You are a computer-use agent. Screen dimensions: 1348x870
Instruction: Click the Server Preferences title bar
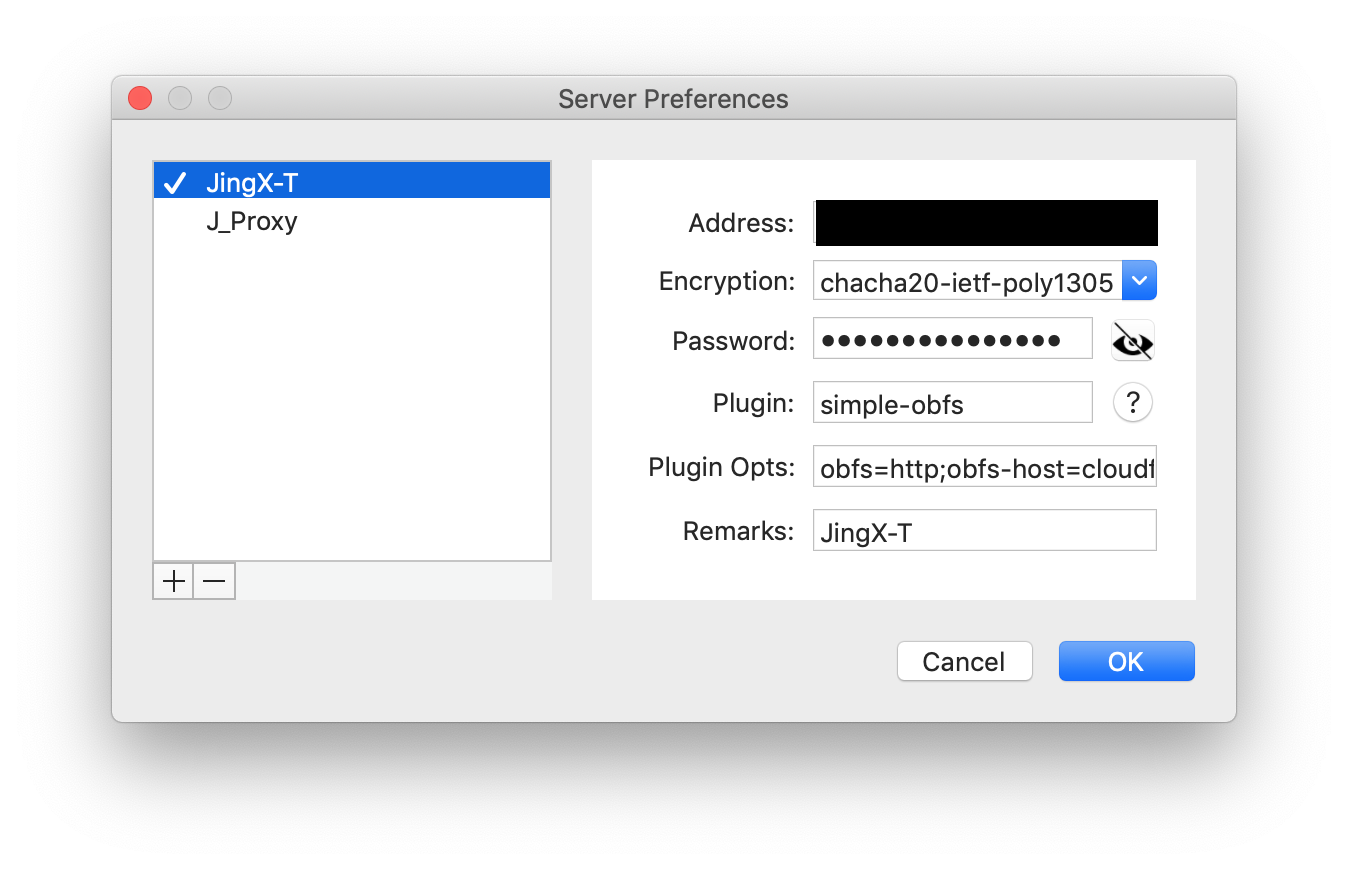click(x=673, y=99)
